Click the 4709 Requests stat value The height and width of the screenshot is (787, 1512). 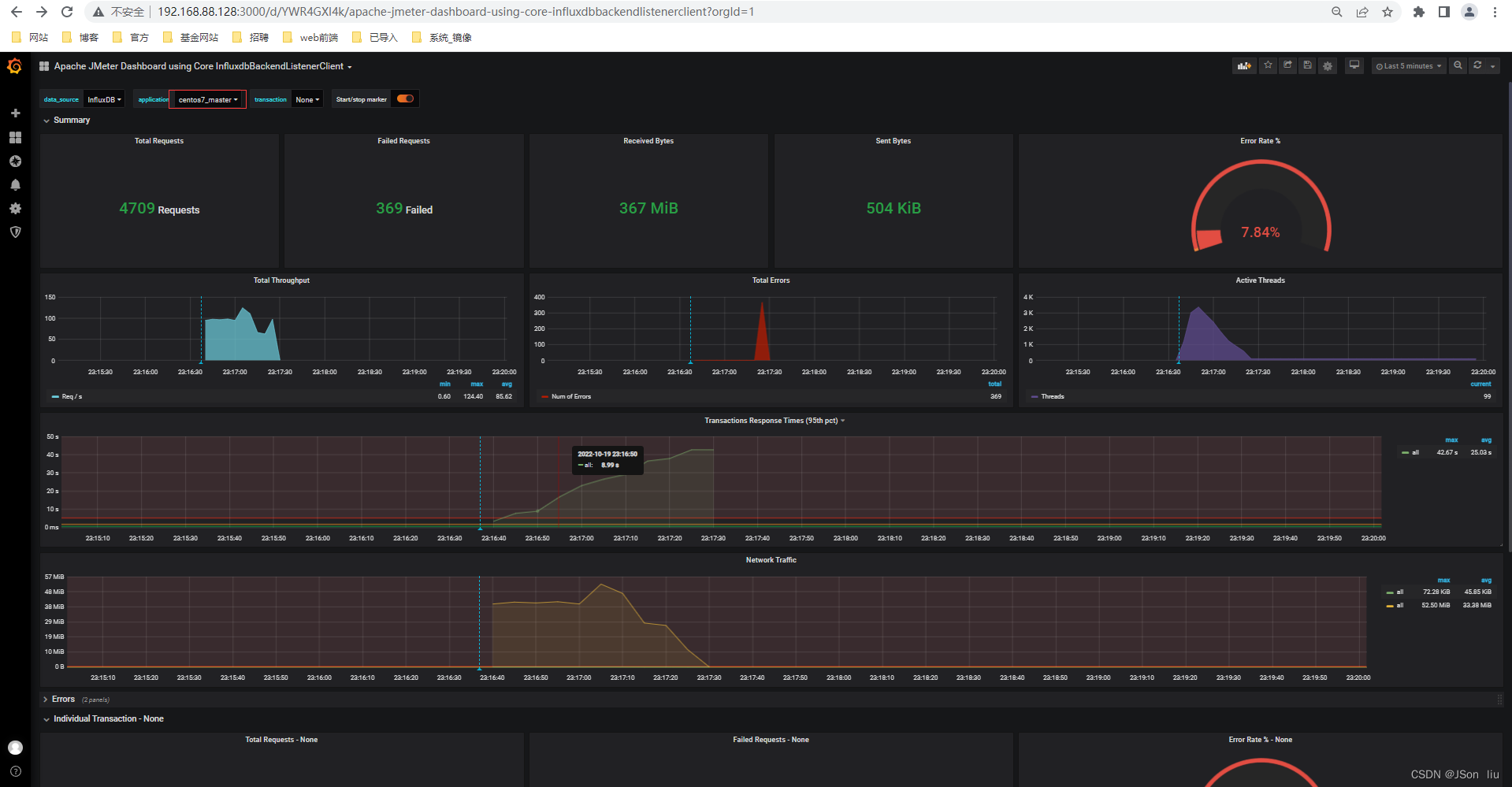(159, 209)
